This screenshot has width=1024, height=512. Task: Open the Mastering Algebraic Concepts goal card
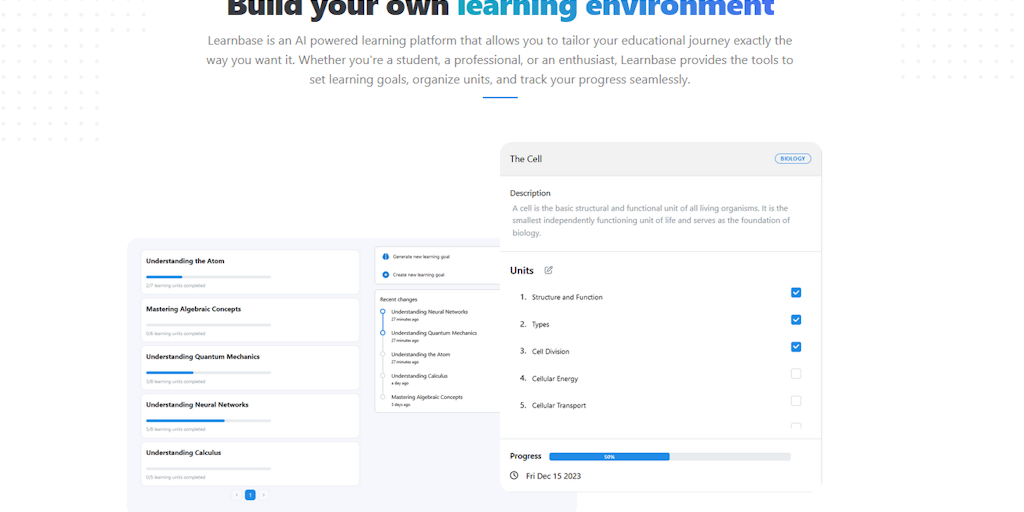[x=250, y=319]
